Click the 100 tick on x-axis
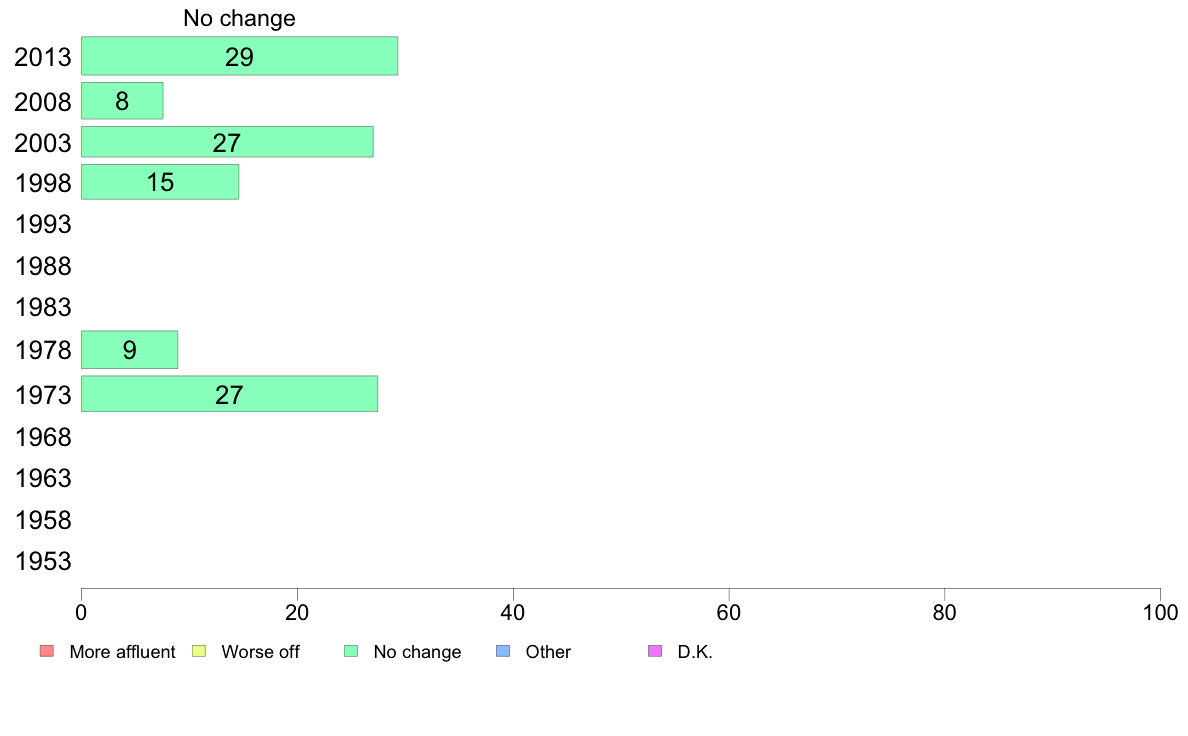This screenshot has height=736, width=1188. pos(1160,612)
